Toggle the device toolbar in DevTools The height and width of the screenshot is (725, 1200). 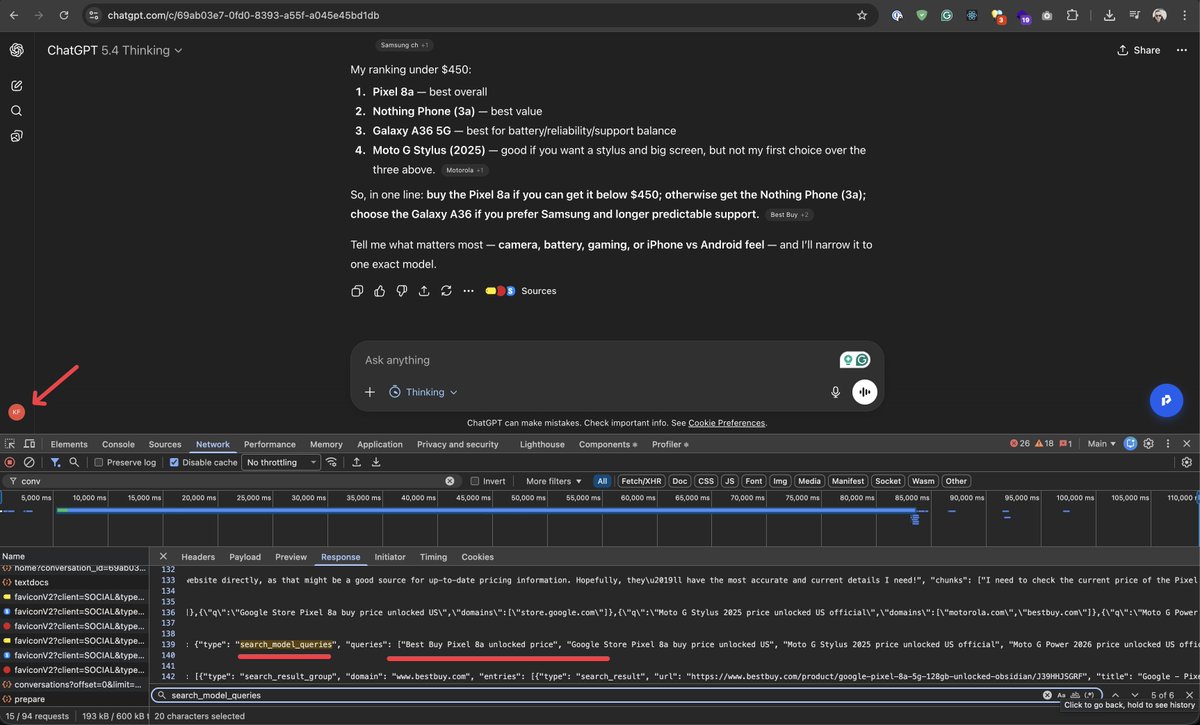[x=29, y=444]
